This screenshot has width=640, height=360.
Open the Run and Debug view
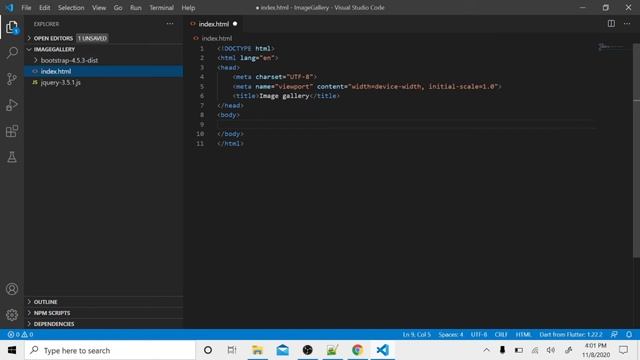[12, 105]
